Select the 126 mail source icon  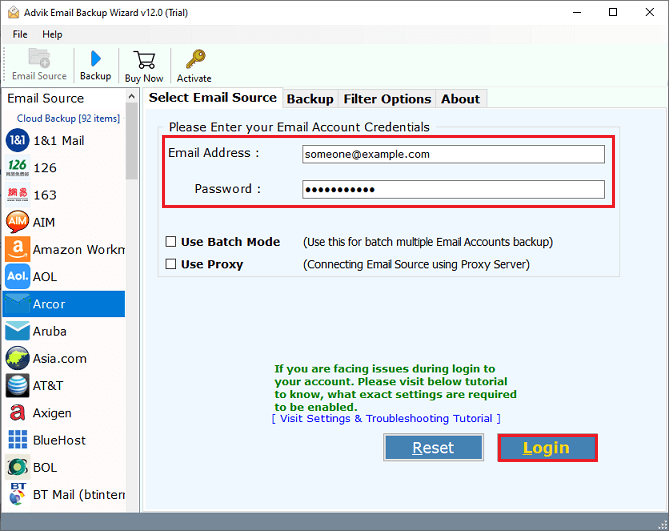[x=17, y=168]
